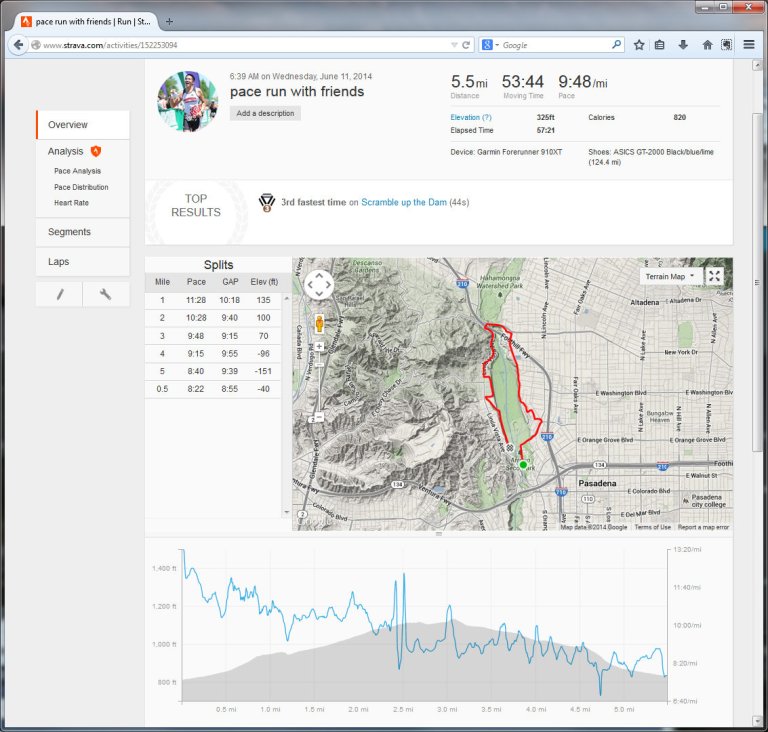Click the 9:48 /mi pace stat
This screenshot has width=768, height=732.
pyautogui.click(x=583, y=82)
